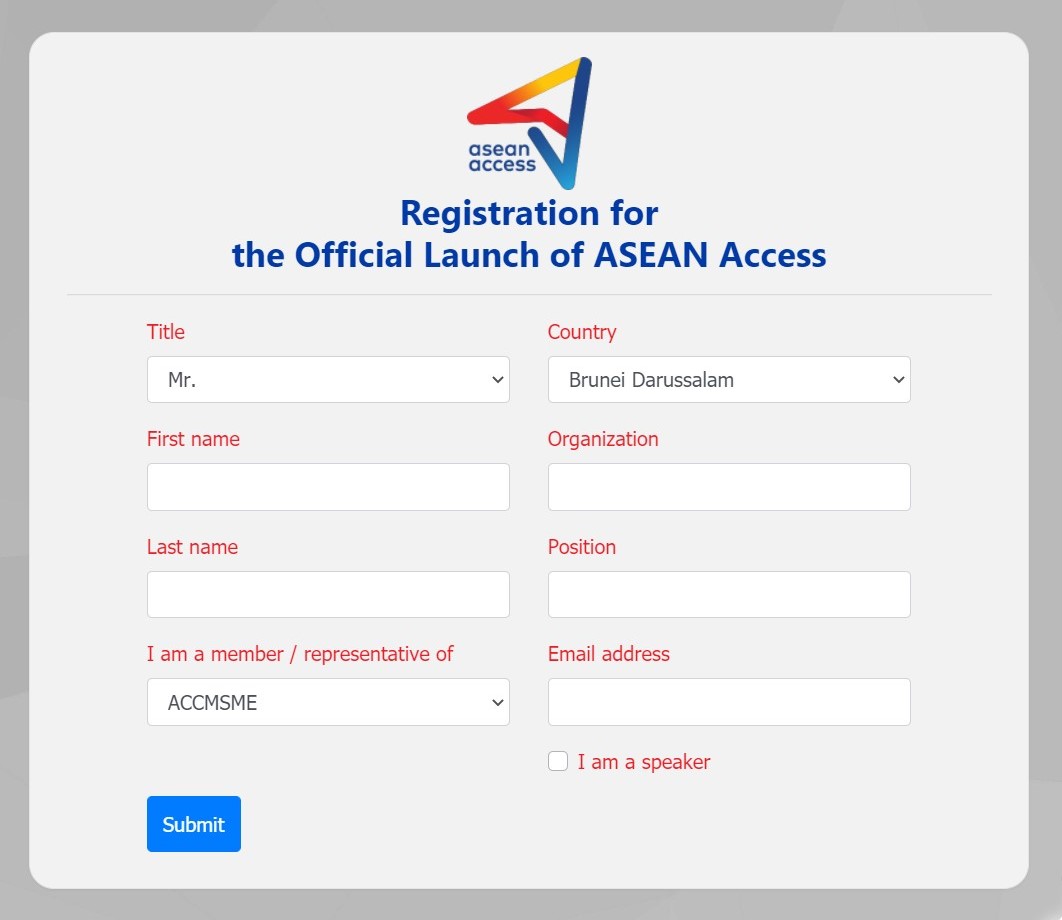Image resolution: width=1062 pixels, height=920 pixels.
Task: Focus the First name input field
Action: pos(328,487)
